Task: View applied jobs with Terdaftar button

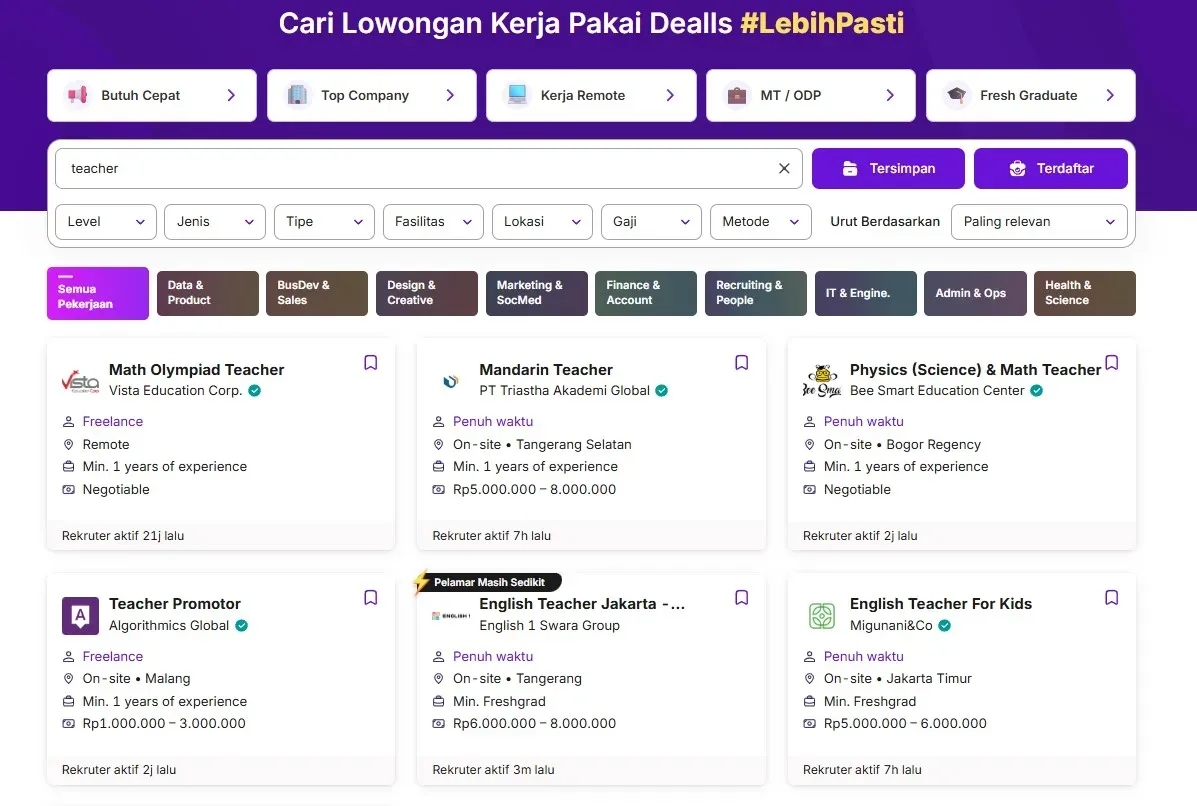Action: coord(1050,169)
